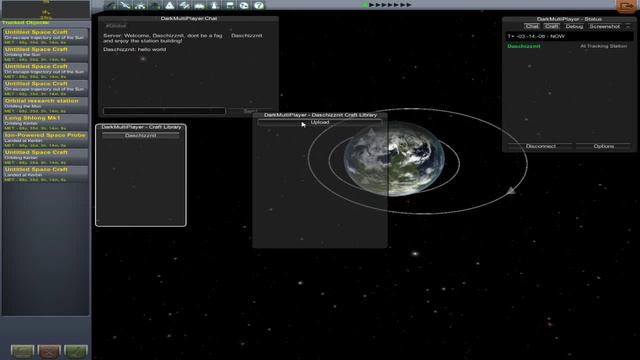Image resolution: width=640 pixels, height=360 pixels.
Task: Minimize DarkMultiPlayer Status with the dash button
Action: click(628, 26)
